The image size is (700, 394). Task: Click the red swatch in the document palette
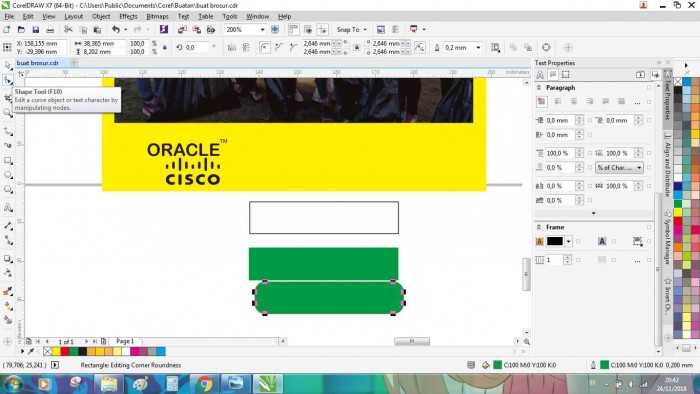[x=65, y=352]
